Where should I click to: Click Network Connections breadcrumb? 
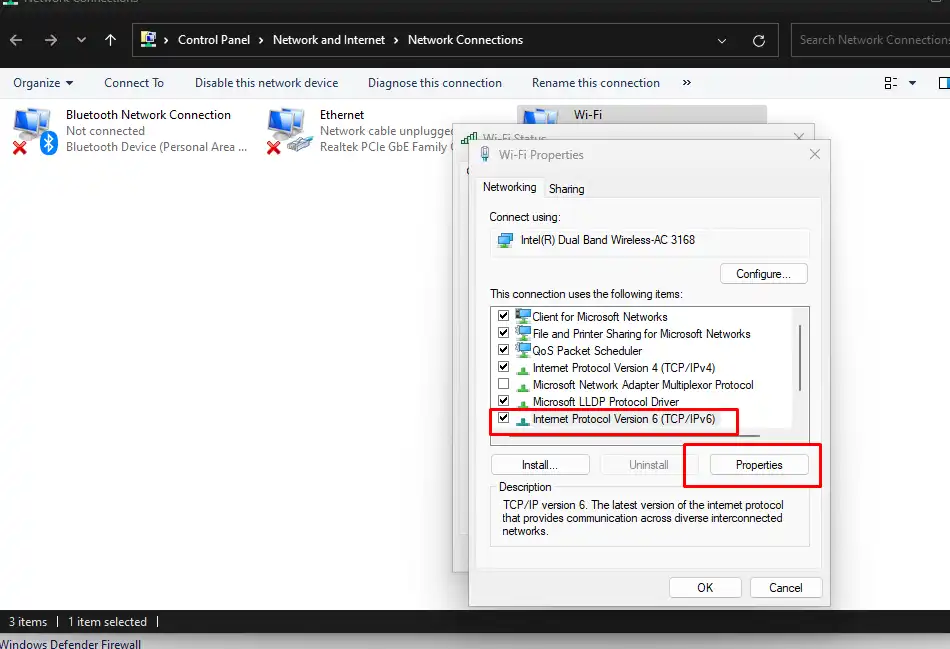pos(465,40)
